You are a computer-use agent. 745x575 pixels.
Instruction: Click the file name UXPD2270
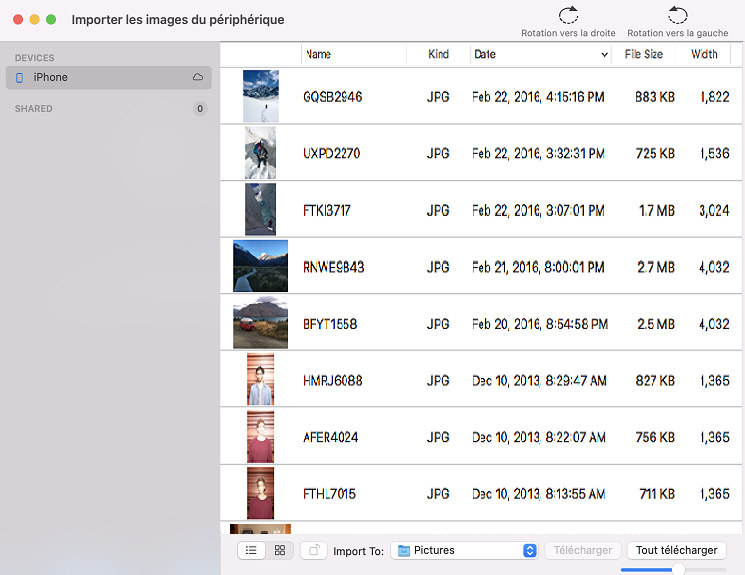(x=332, y=153)
